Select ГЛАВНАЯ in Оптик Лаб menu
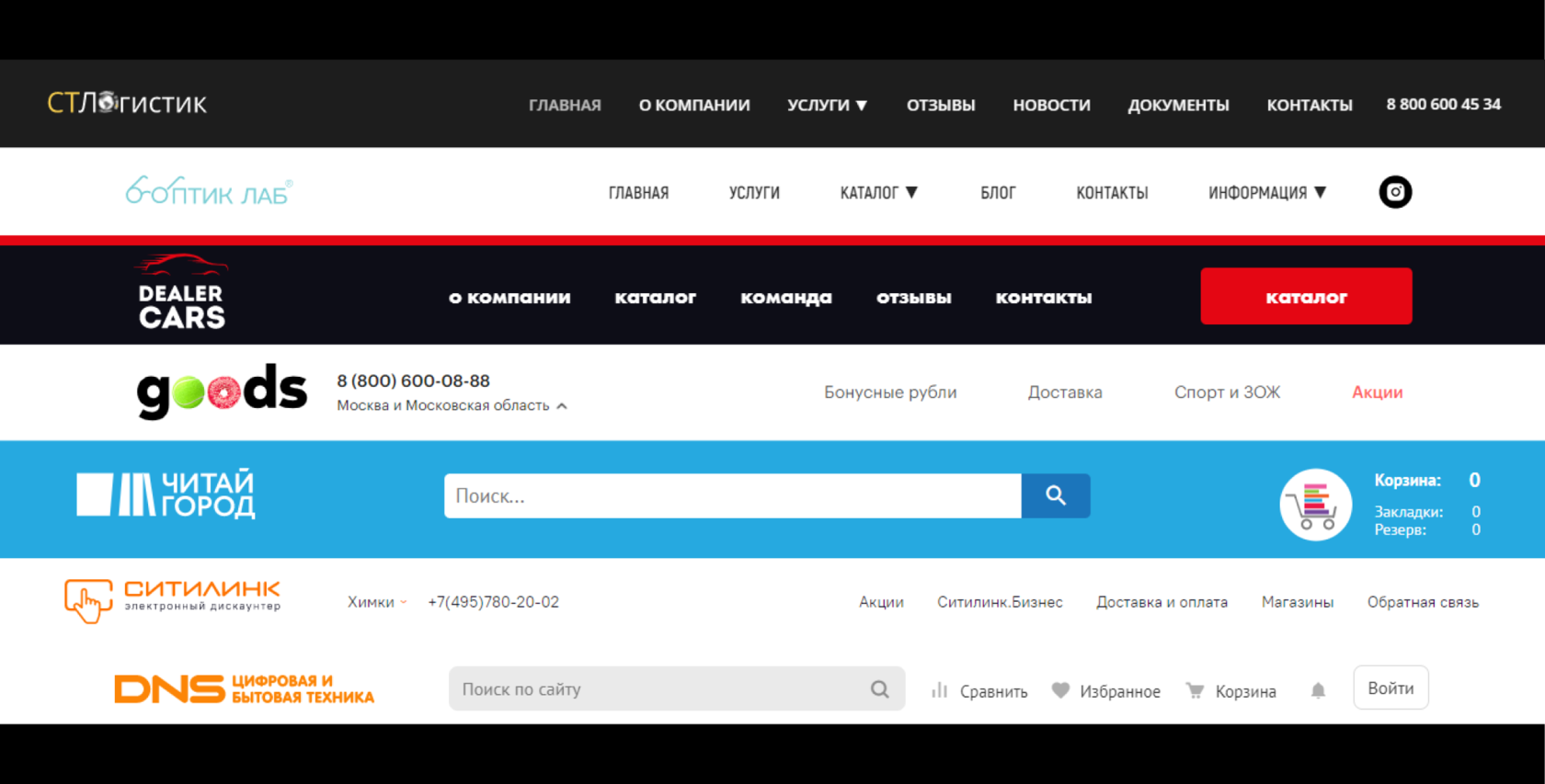This screenshot has width=1545, height=784. (638, 193)
